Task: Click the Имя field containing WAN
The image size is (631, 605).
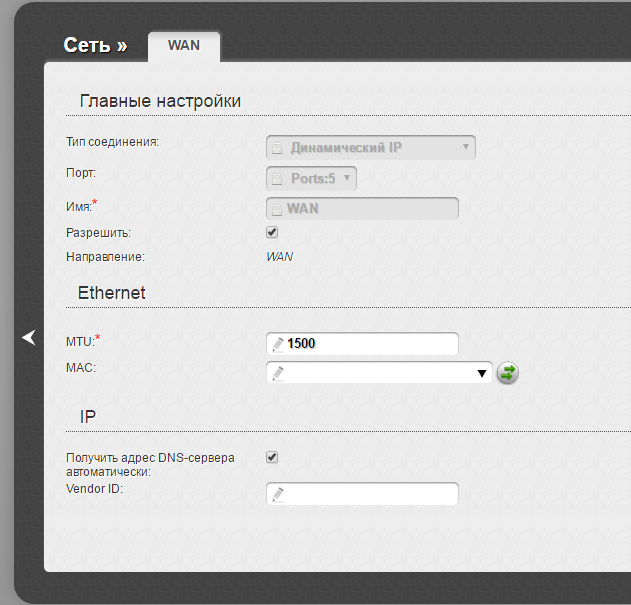Action: [368, 209]
